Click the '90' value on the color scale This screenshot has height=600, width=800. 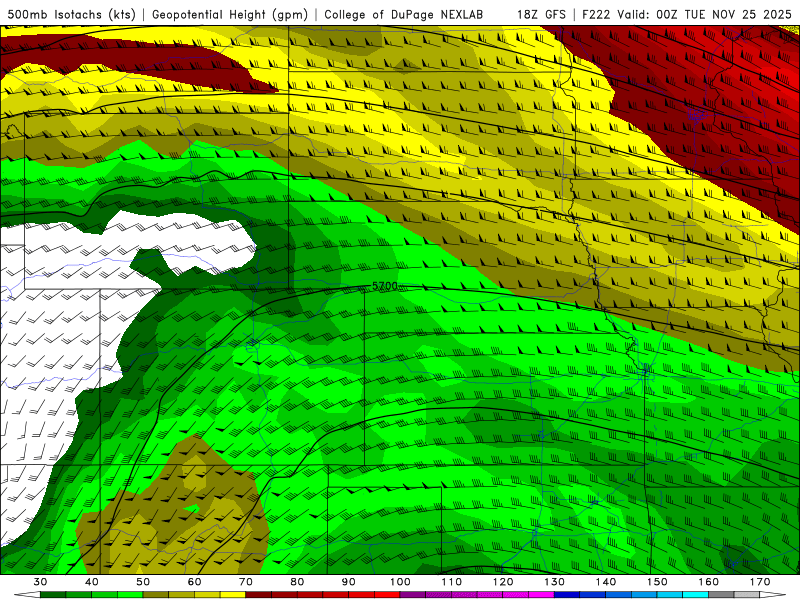[x=349, y=582]
